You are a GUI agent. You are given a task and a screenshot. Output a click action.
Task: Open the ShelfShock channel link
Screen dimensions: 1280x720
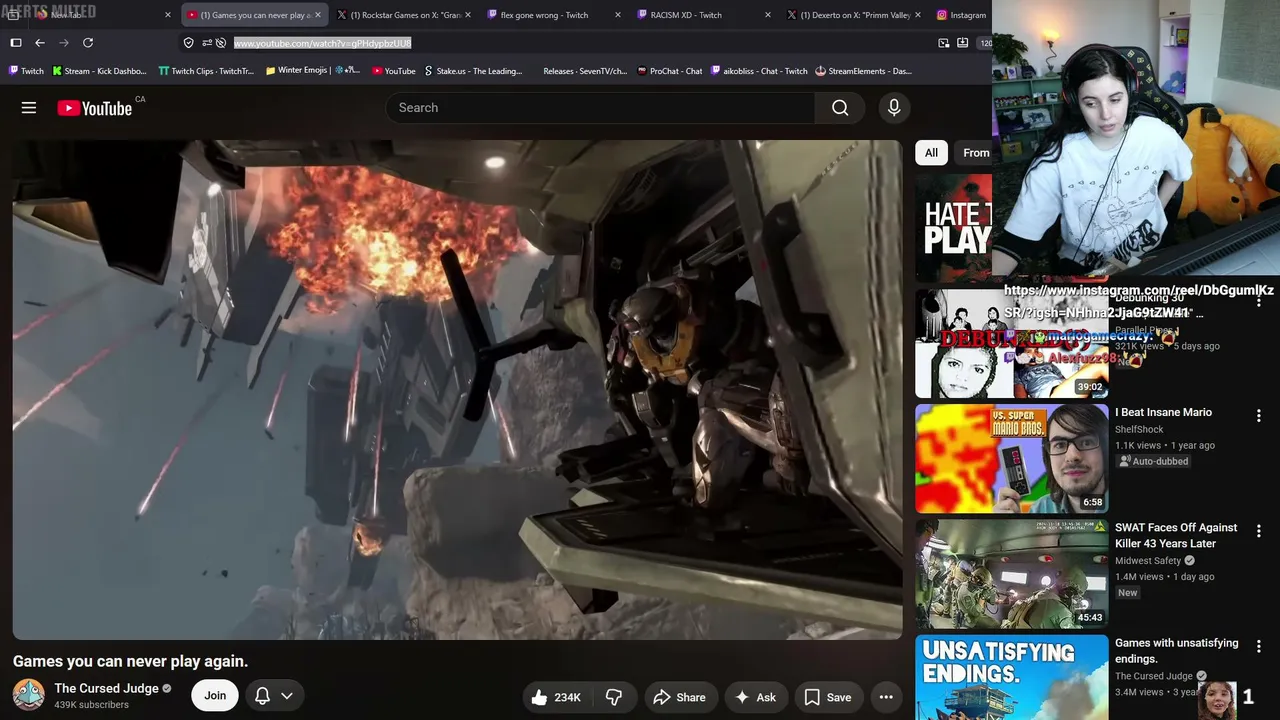pyautogui.click(x=1139, y=430)
